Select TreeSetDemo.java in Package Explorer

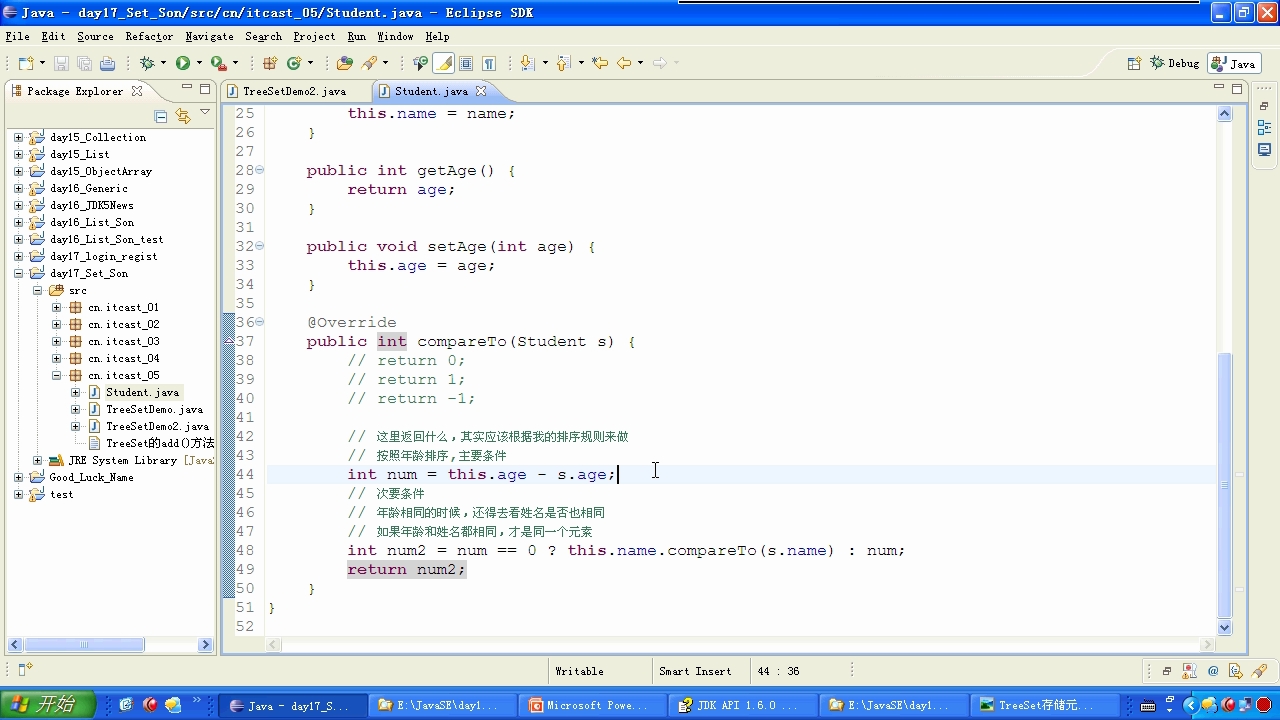(x=154, y=409)
